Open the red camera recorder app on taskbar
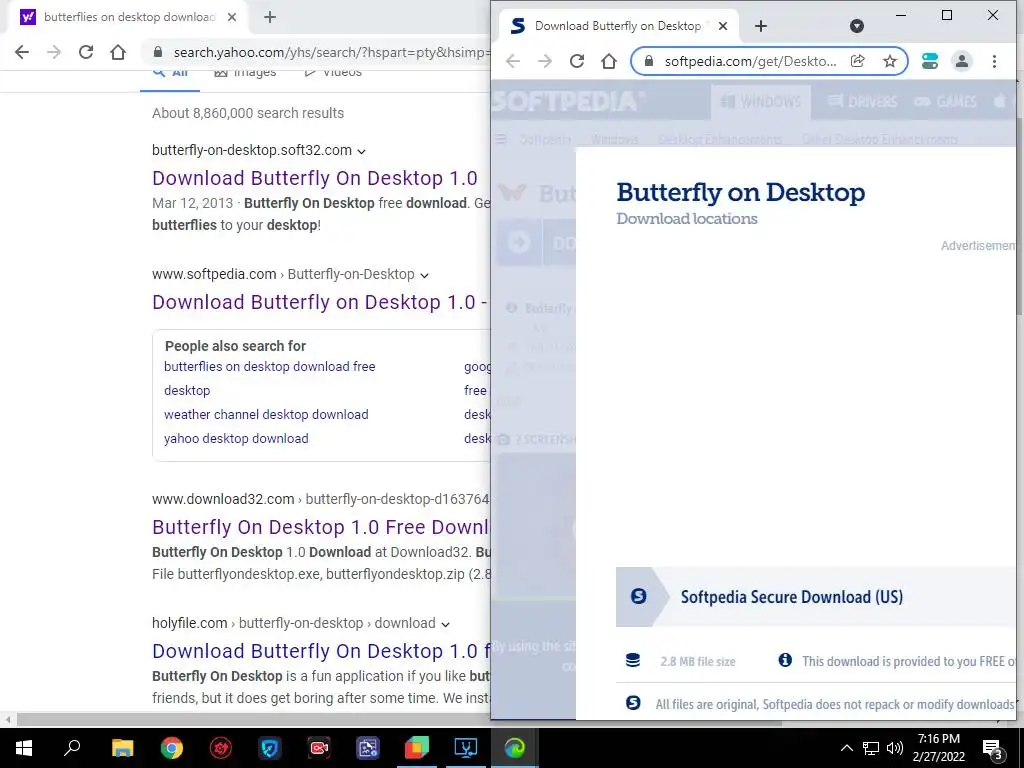The height and width of the screenshot is (768, 1024). [319, 748]
